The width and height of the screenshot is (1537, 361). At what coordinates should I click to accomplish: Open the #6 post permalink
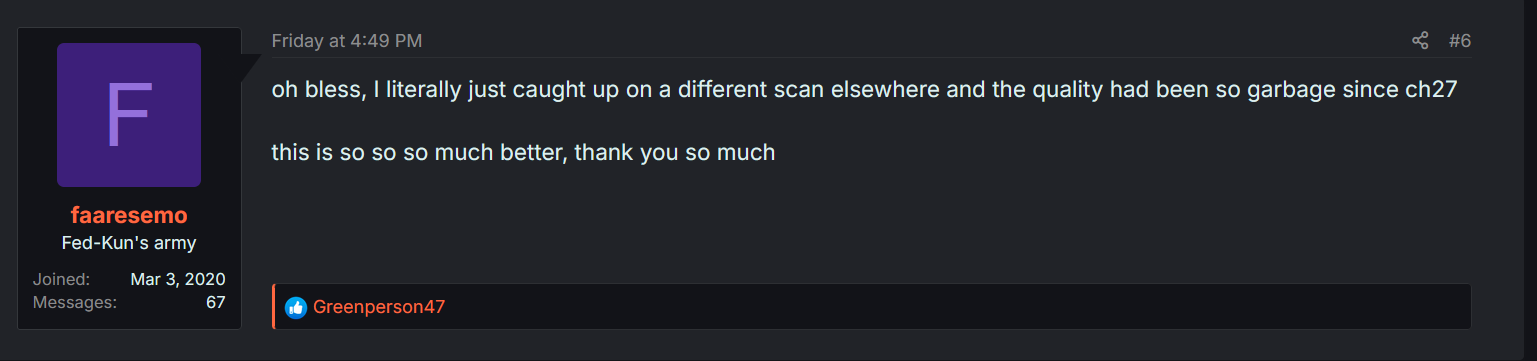pos(1460,41)
